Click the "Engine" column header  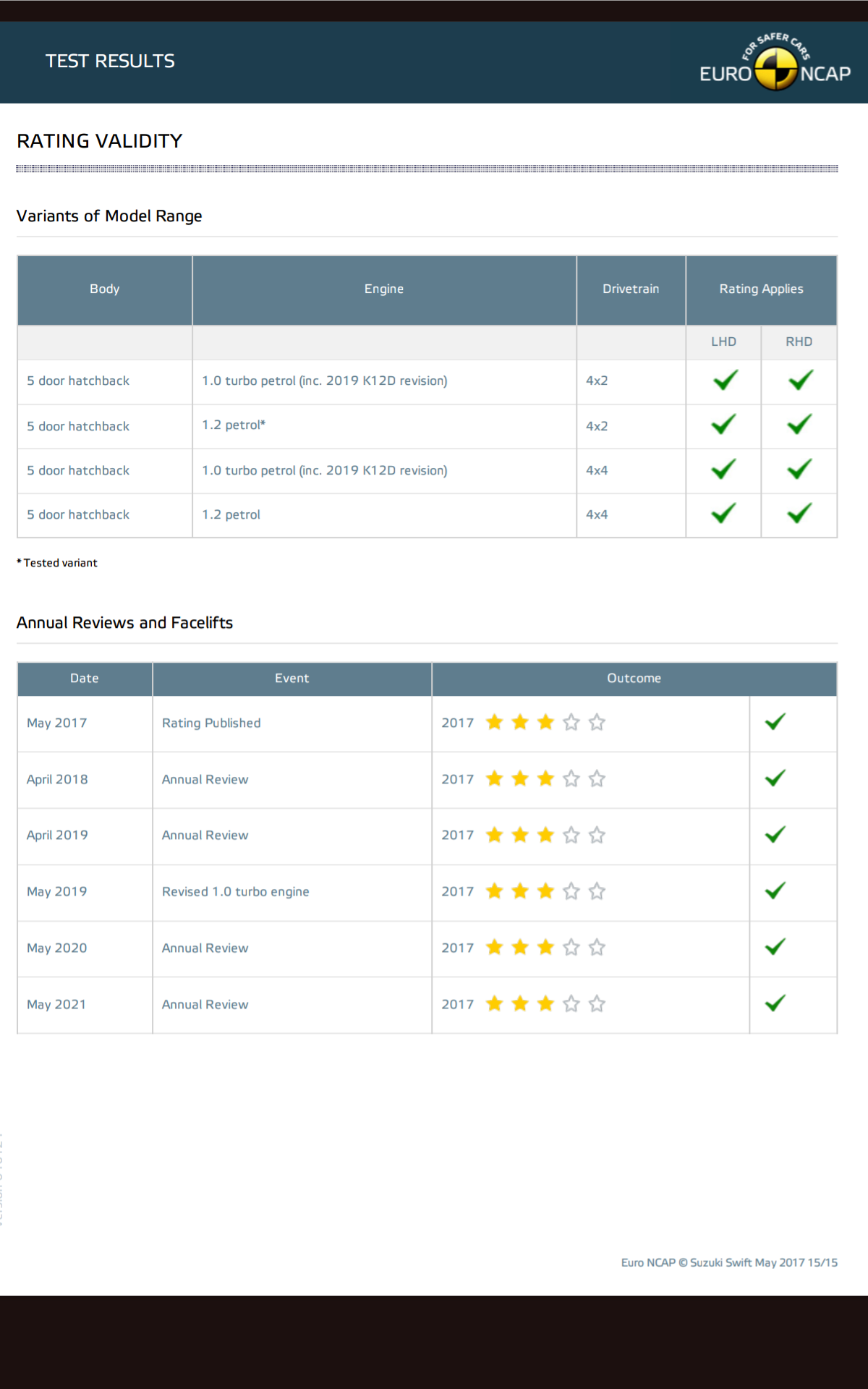pos(384,289)
